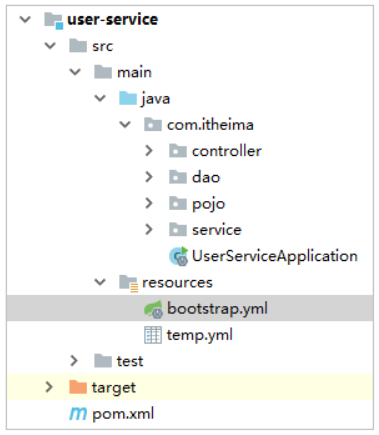The width and height of the screenshot is (379, 435).
Task: Expand the controller package
Action: (149, 151)
